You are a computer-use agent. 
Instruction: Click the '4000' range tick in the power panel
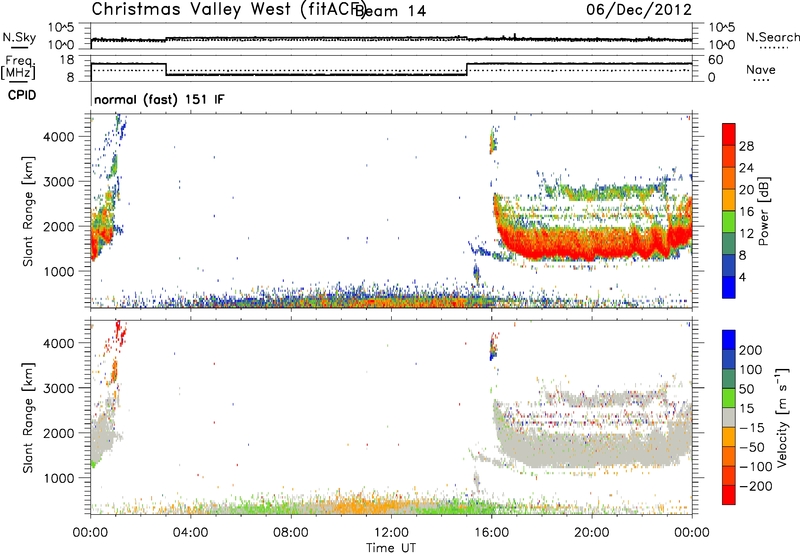click(58, 137)
